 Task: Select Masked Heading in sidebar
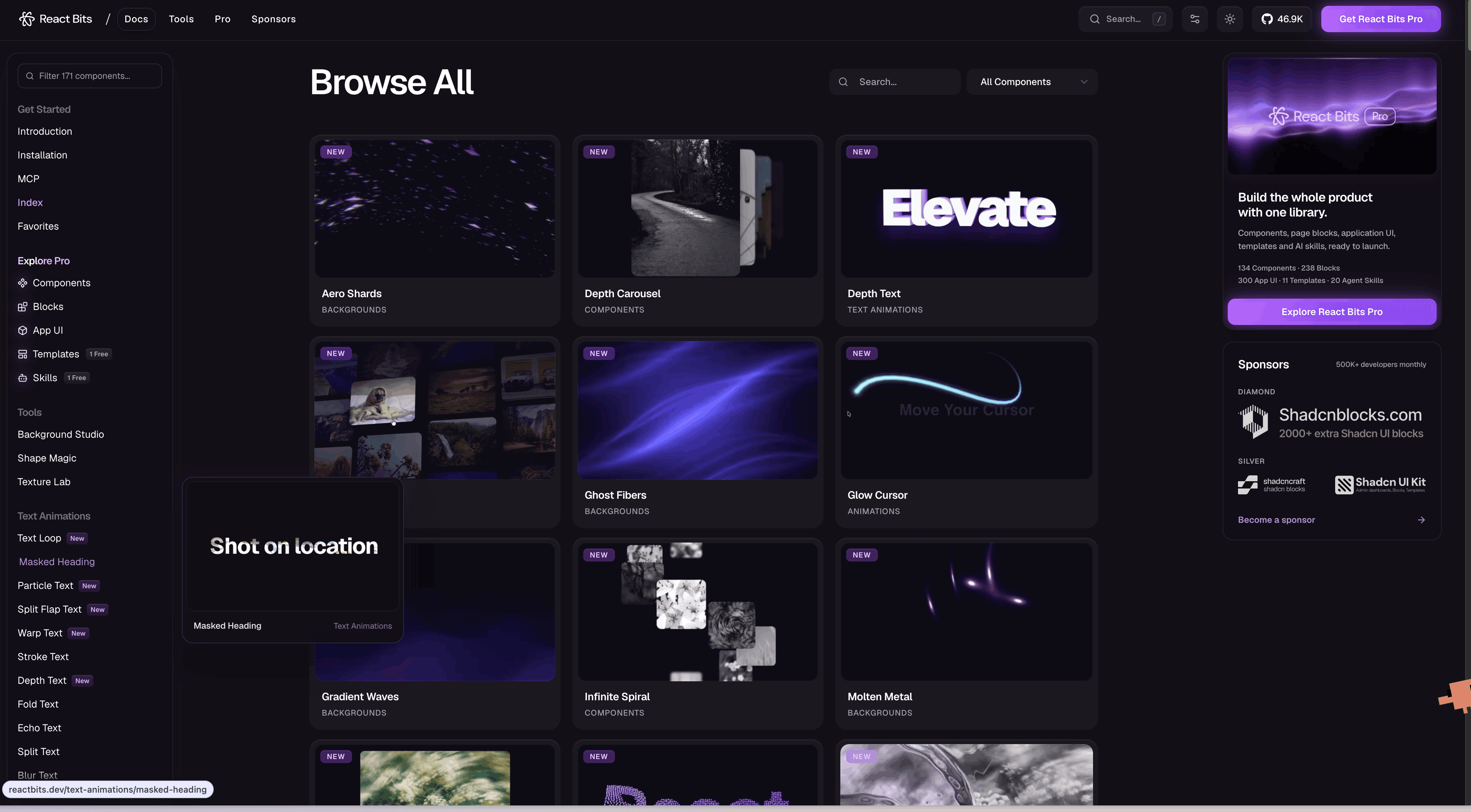tap(57, 562)
